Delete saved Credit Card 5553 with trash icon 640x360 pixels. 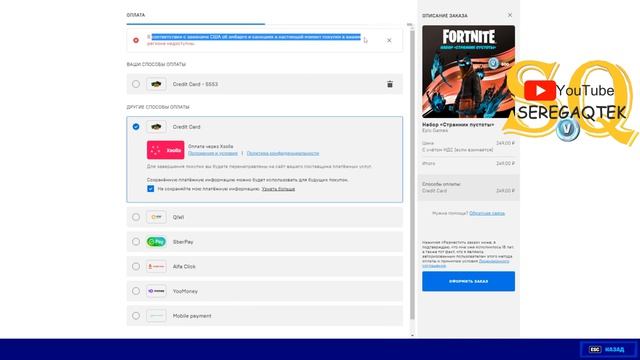[390, 84]
